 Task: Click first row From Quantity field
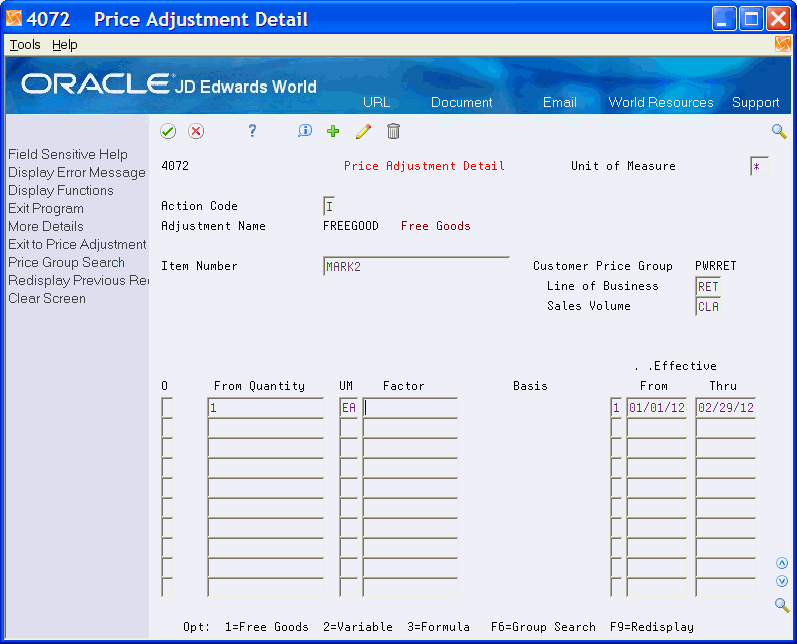tap(265, 407)
